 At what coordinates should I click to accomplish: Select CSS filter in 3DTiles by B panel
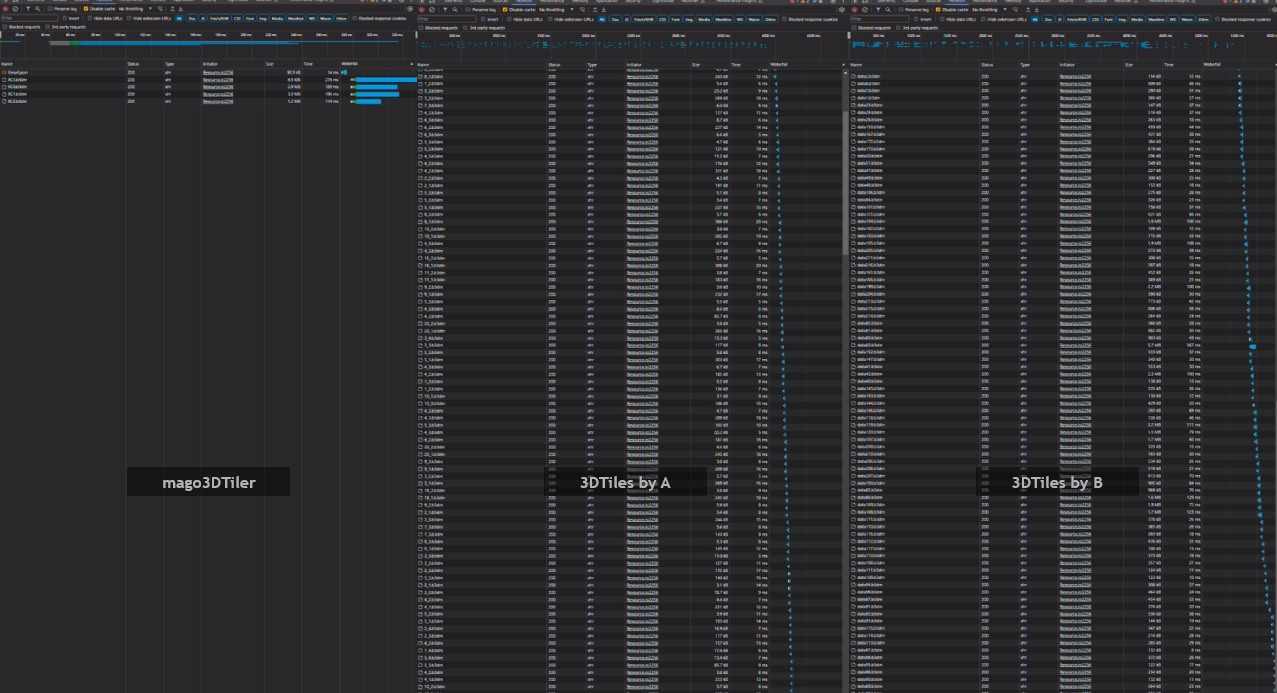1095,19
